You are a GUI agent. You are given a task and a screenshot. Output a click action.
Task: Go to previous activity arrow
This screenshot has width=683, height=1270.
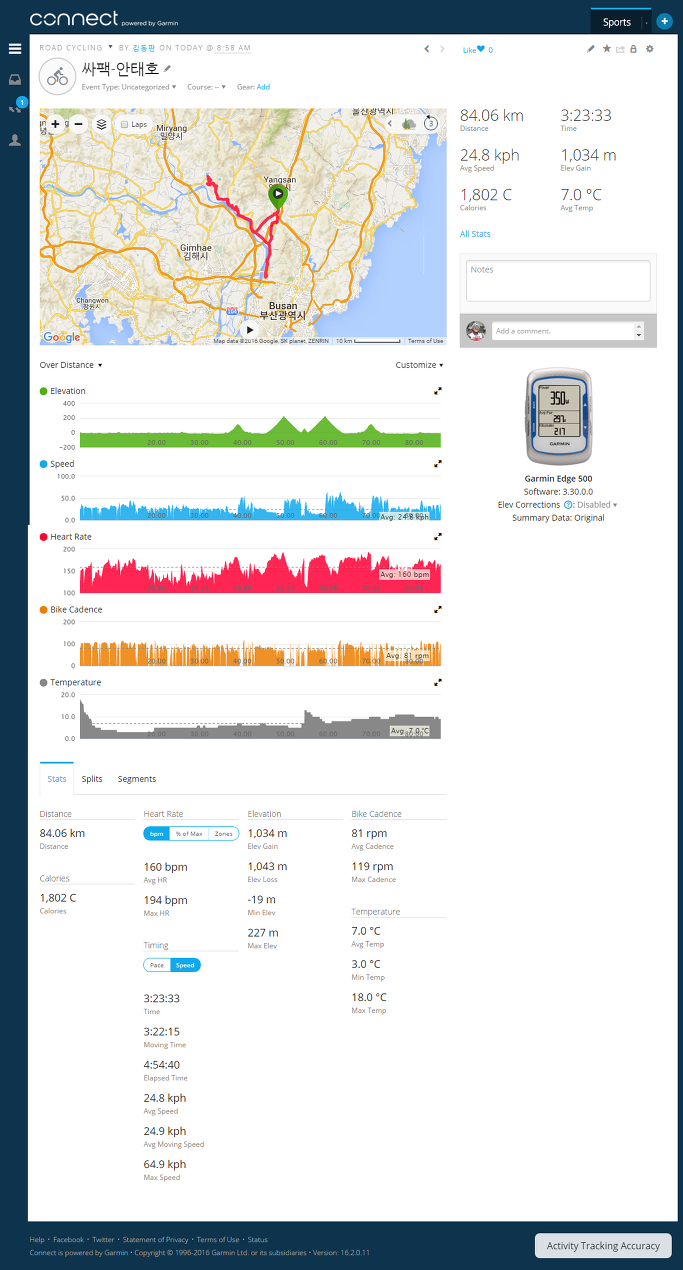pyautogui.click(x=427, y=48)
